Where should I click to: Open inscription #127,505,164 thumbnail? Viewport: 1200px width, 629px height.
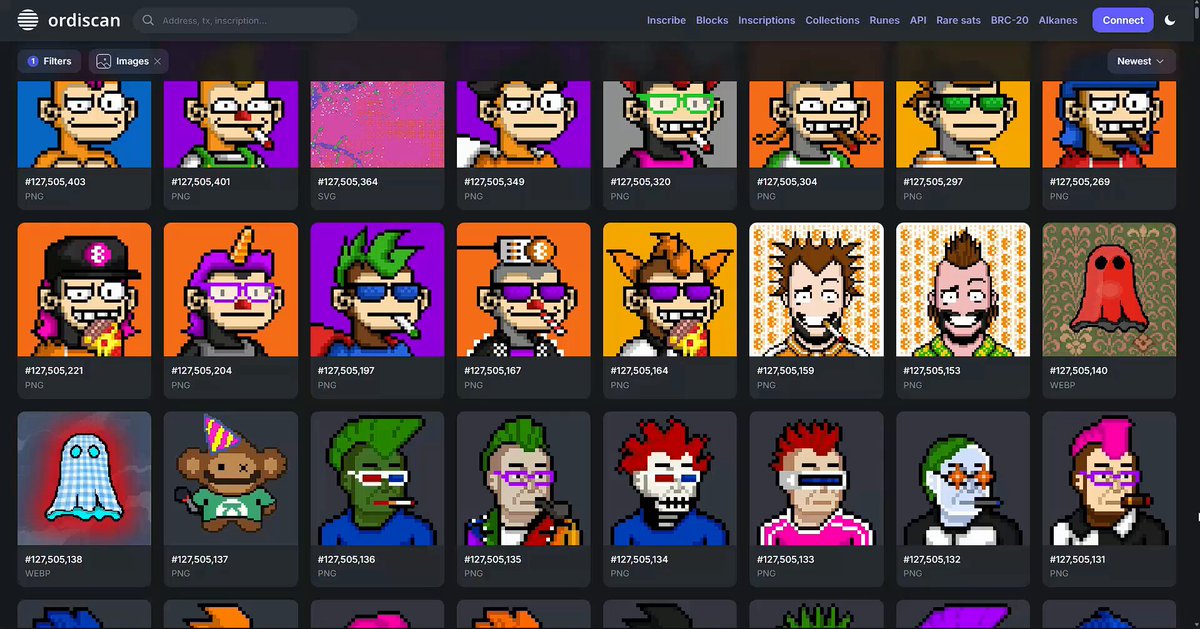click(670, 289)
